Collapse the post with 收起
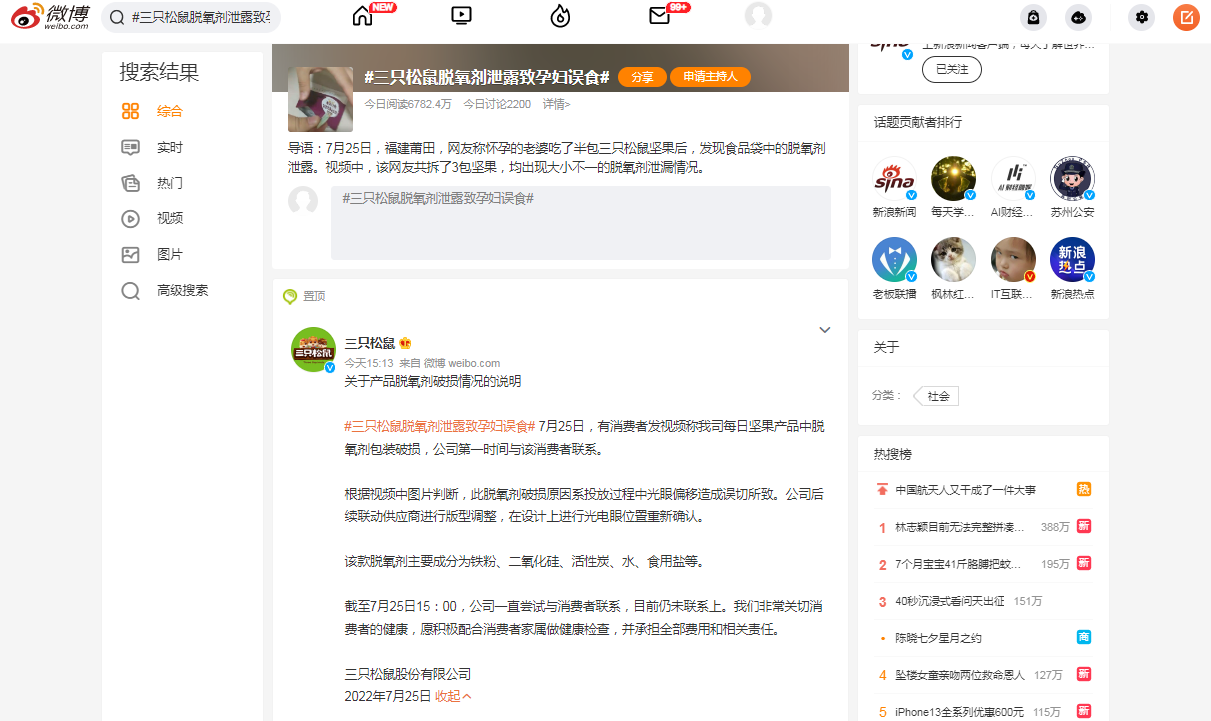This screenshot has width=1211, height=721. 453,695
